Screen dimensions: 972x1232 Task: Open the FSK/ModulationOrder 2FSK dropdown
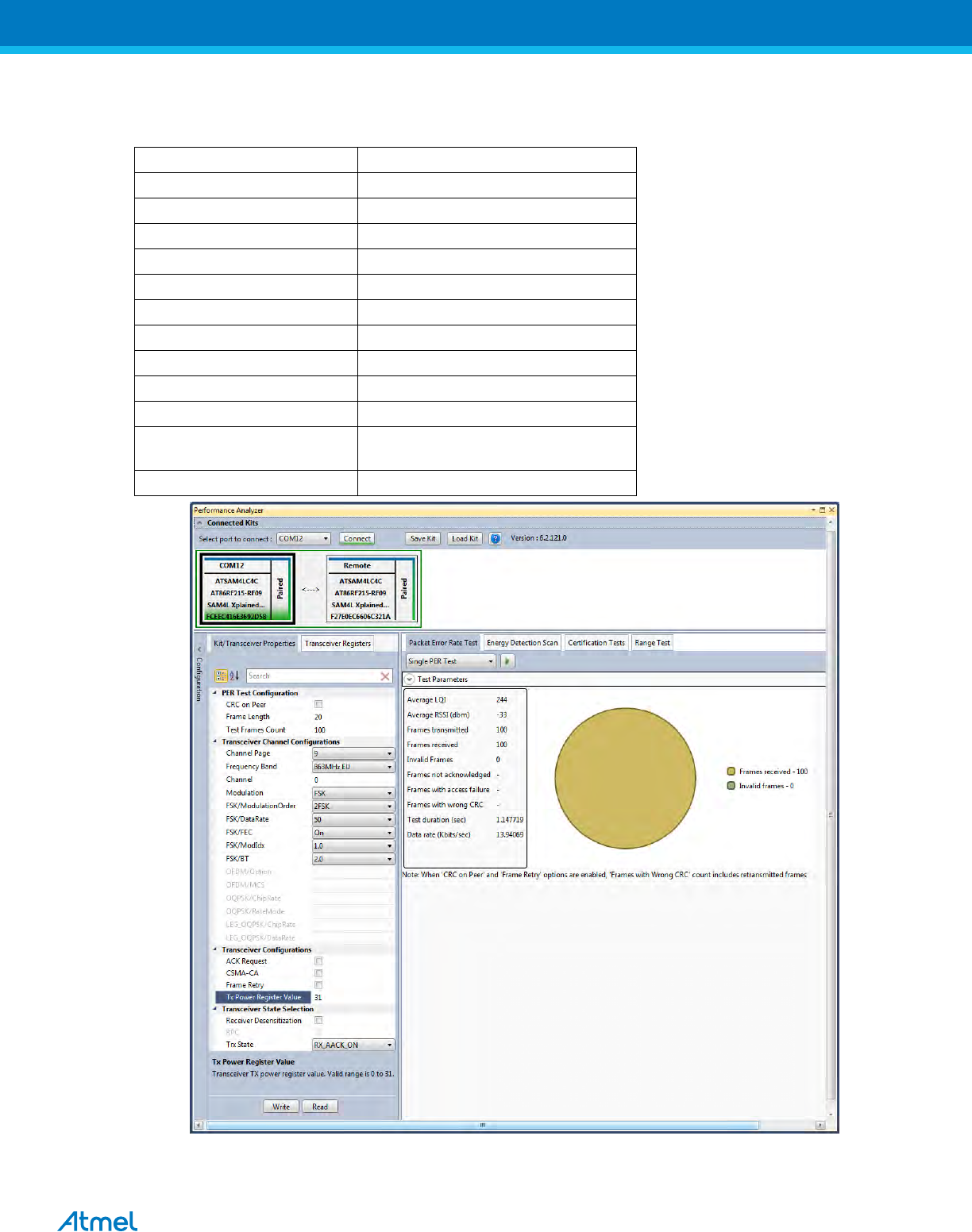[x=353, y=806]
